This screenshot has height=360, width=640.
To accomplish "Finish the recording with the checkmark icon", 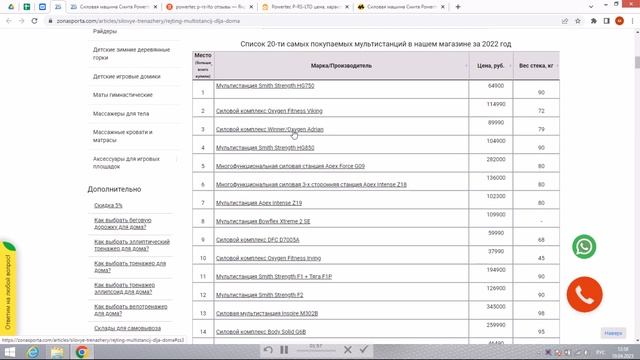I will [364, 349].
